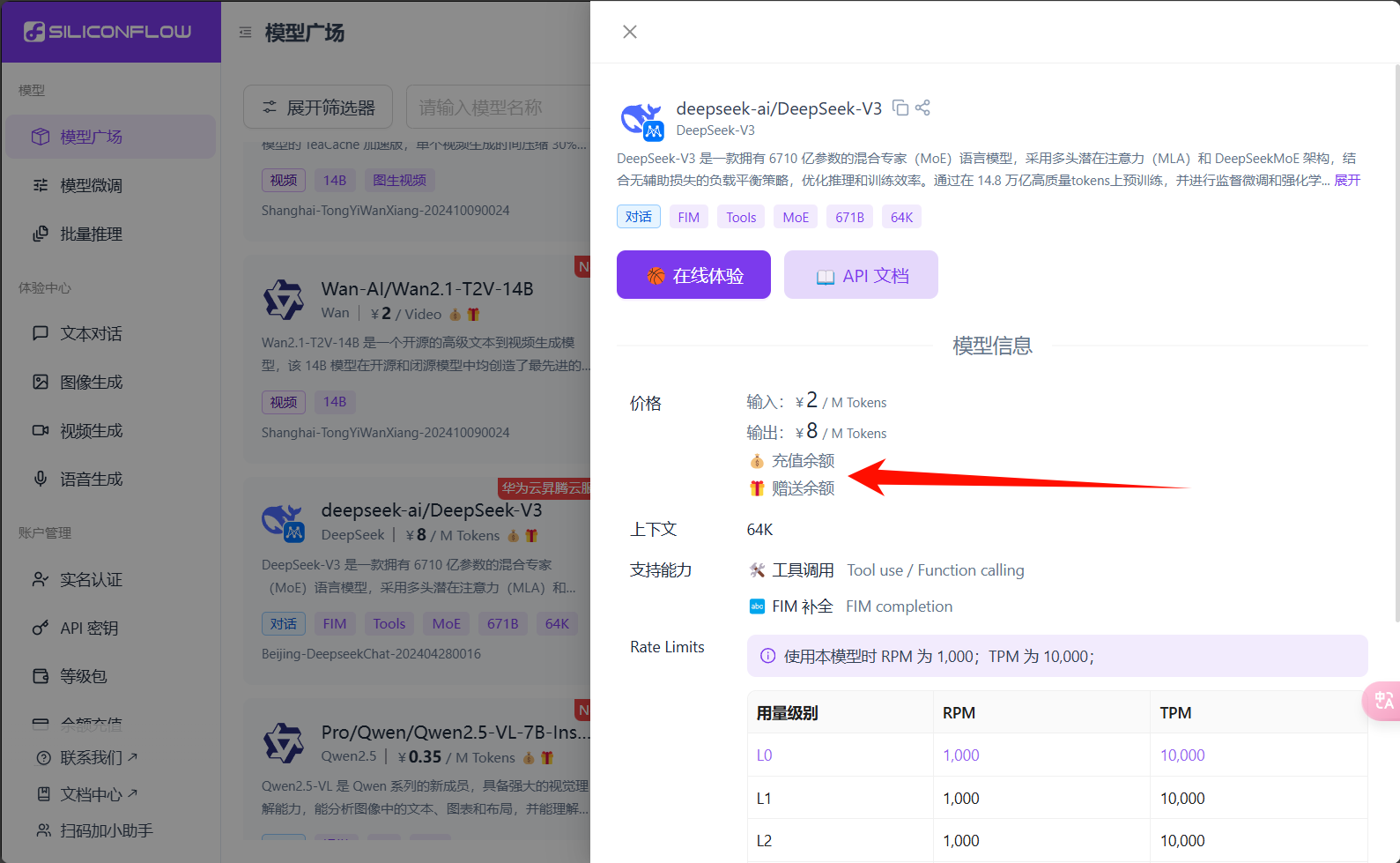1400x863 pixels.
Task: Click the 图像生成 picture icon
Action: [41, 382]
